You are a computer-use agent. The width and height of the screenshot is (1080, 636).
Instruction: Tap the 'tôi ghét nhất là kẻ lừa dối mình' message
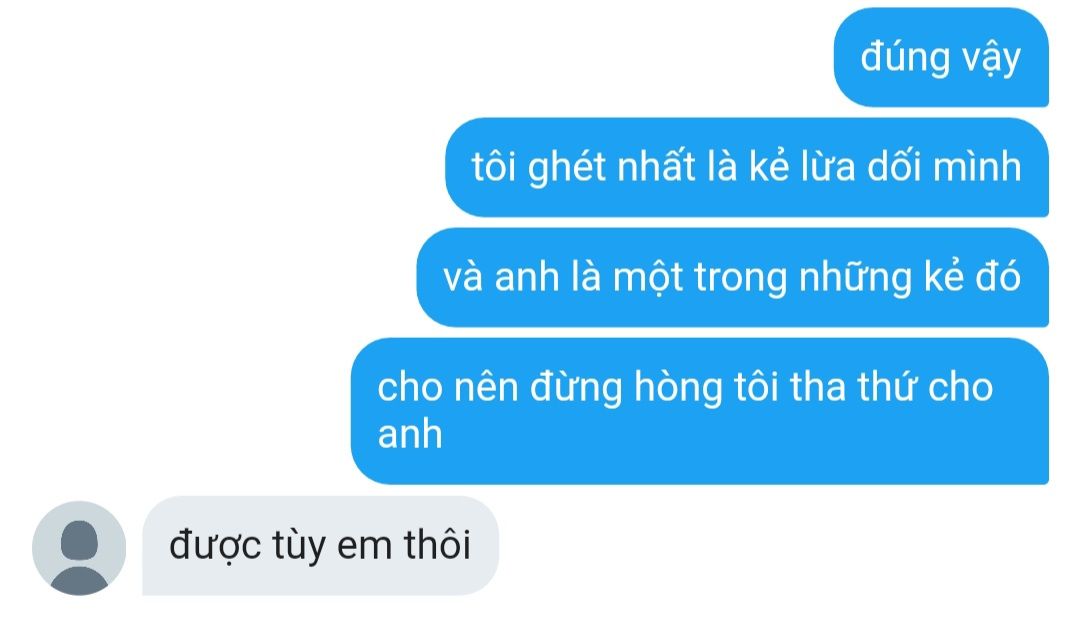coord(747,167)
